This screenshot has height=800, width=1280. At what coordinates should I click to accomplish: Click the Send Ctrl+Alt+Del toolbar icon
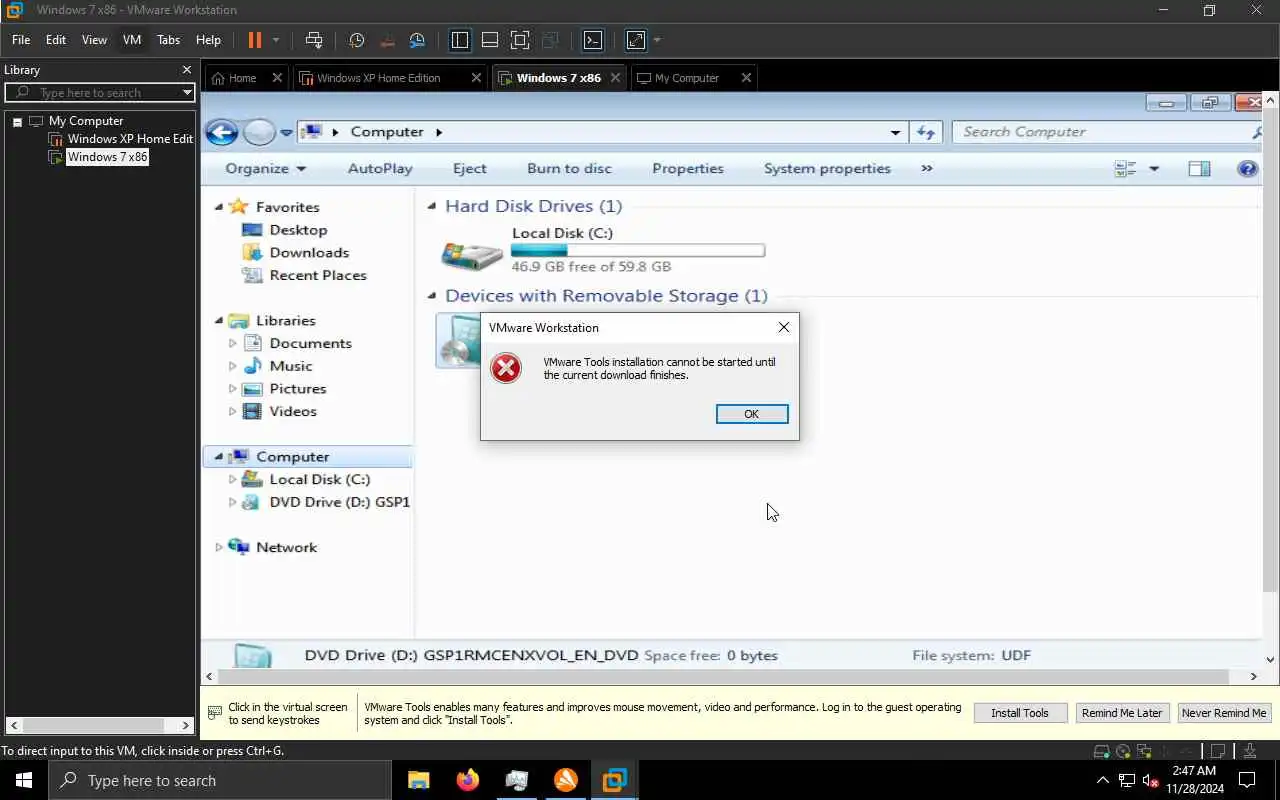click(314, 40)
